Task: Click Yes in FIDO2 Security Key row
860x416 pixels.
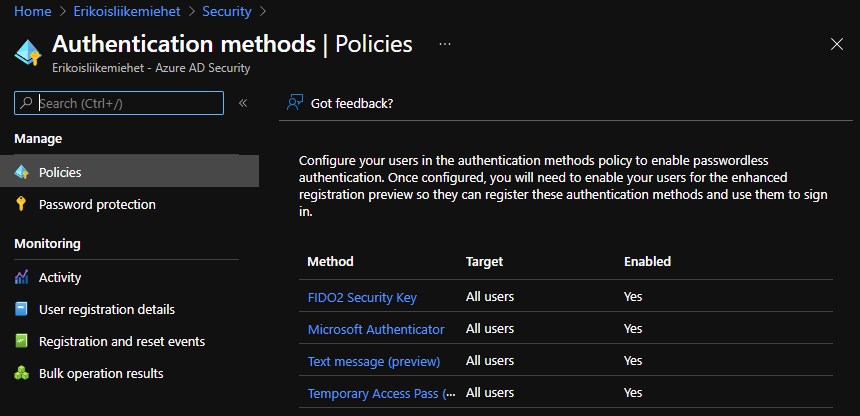Action: (633, 297)
